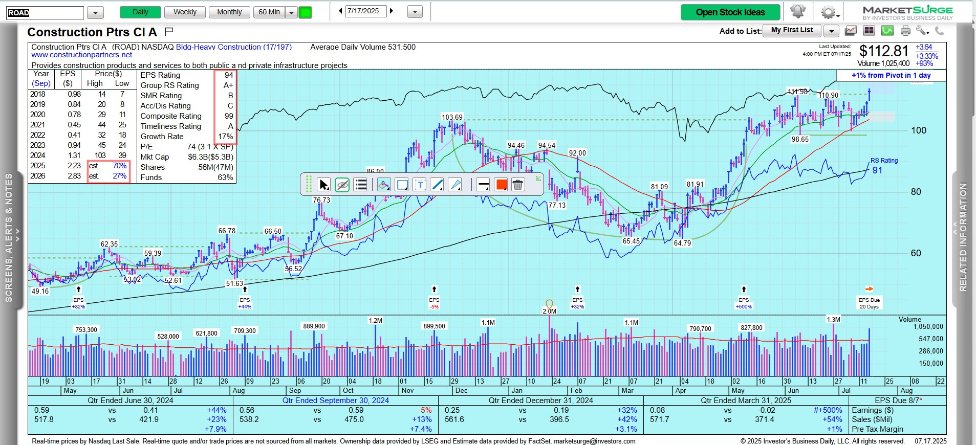Viewport: 976px width, 445px height.
Task: Expand the intraday interval dropdown
Action: tap(290, 12)
